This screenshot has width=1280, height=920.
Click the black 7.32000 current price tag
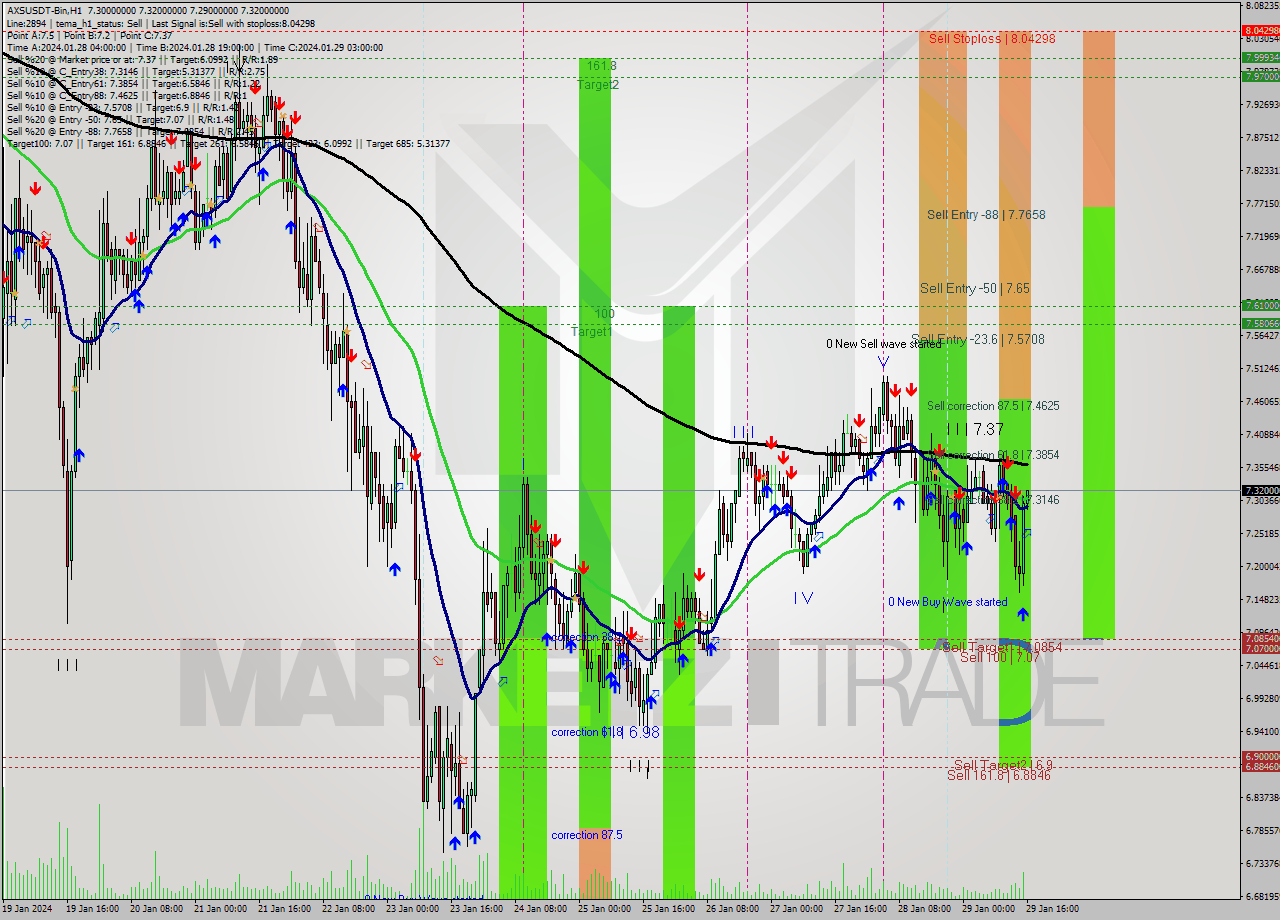tap(1260, 490)
